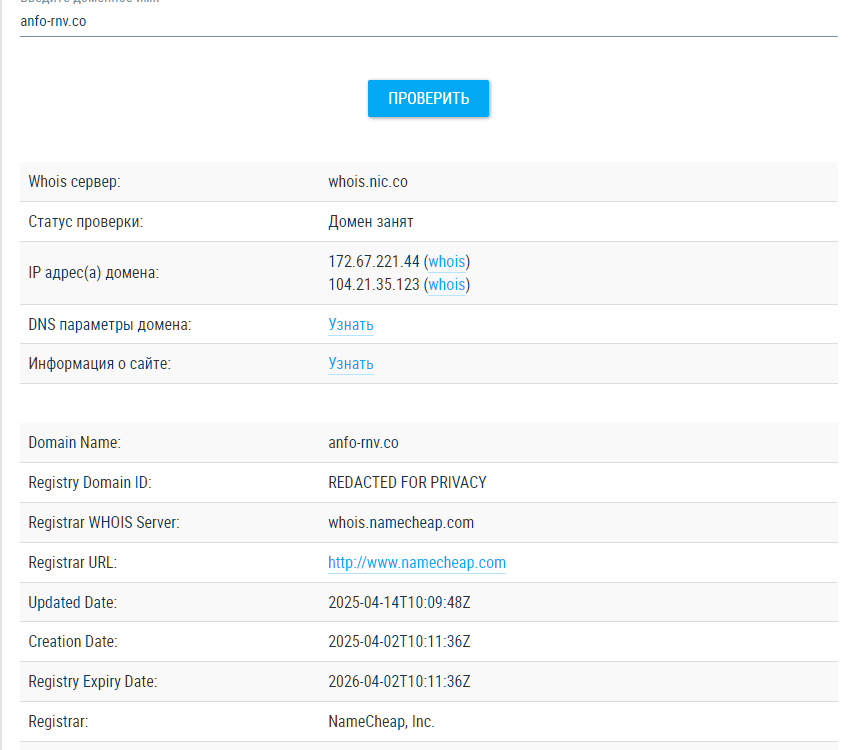Click the REDACTED FOR PRIVACY value

coord(407,483)
